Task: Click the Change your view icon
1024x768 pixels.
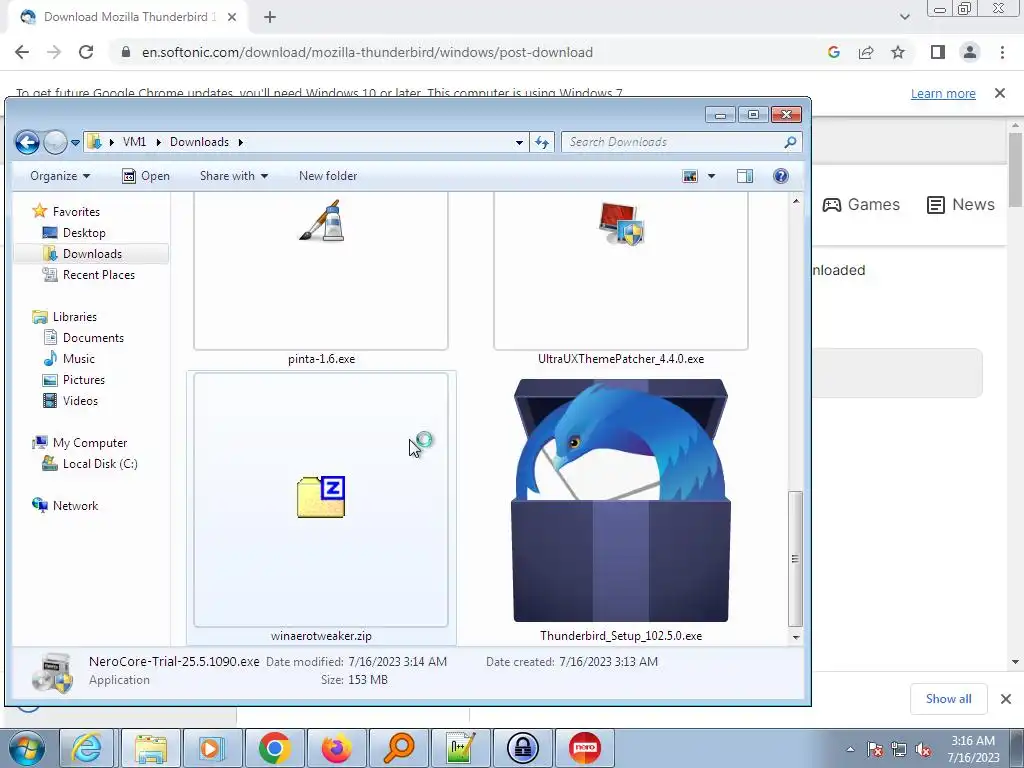Action: [x=690, y=176]
